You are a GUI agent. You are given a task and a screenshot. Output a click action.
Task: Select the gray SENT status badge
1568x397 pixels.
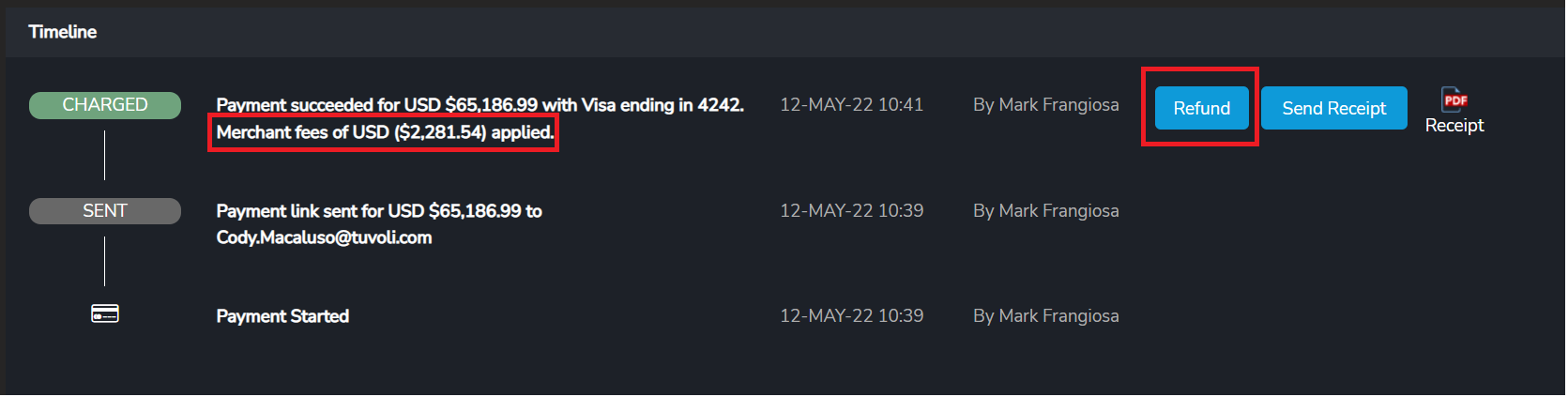click(x=105, y=211)
